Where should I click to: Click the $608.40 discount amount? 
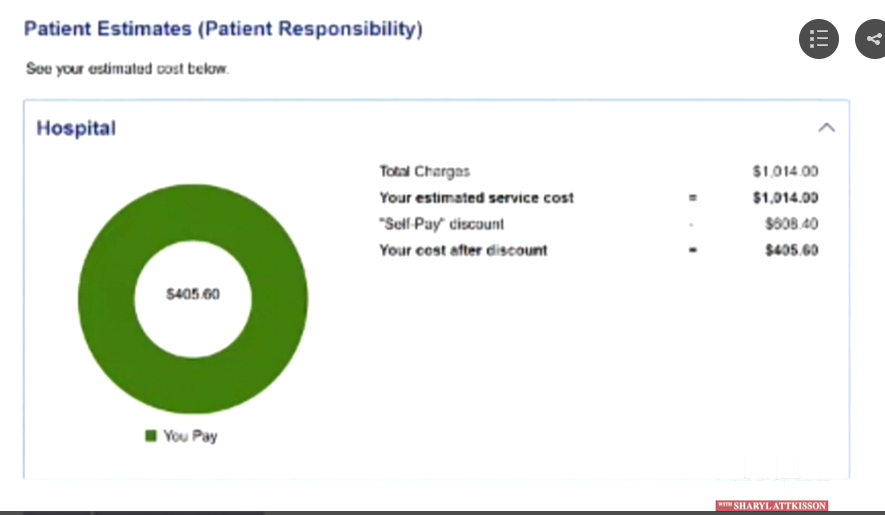coord(791,224)
